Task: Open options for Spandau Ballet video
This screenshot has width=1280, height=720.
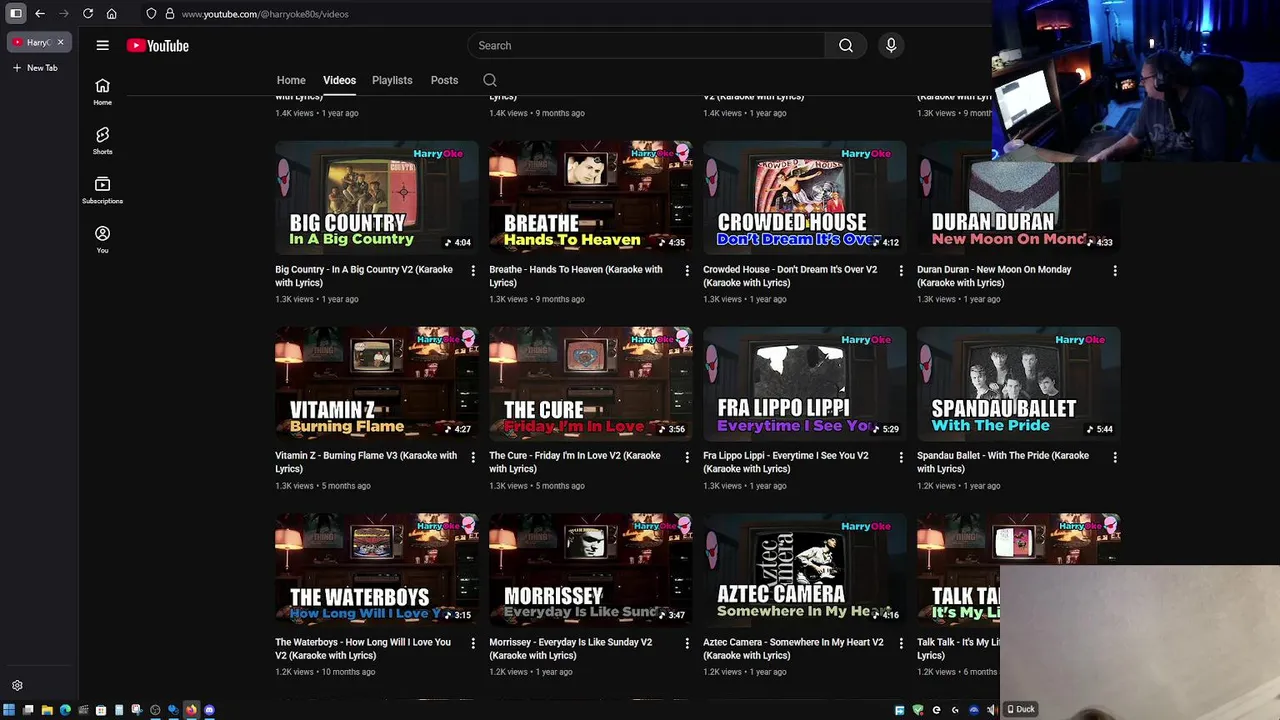Action: (1115, 457)
